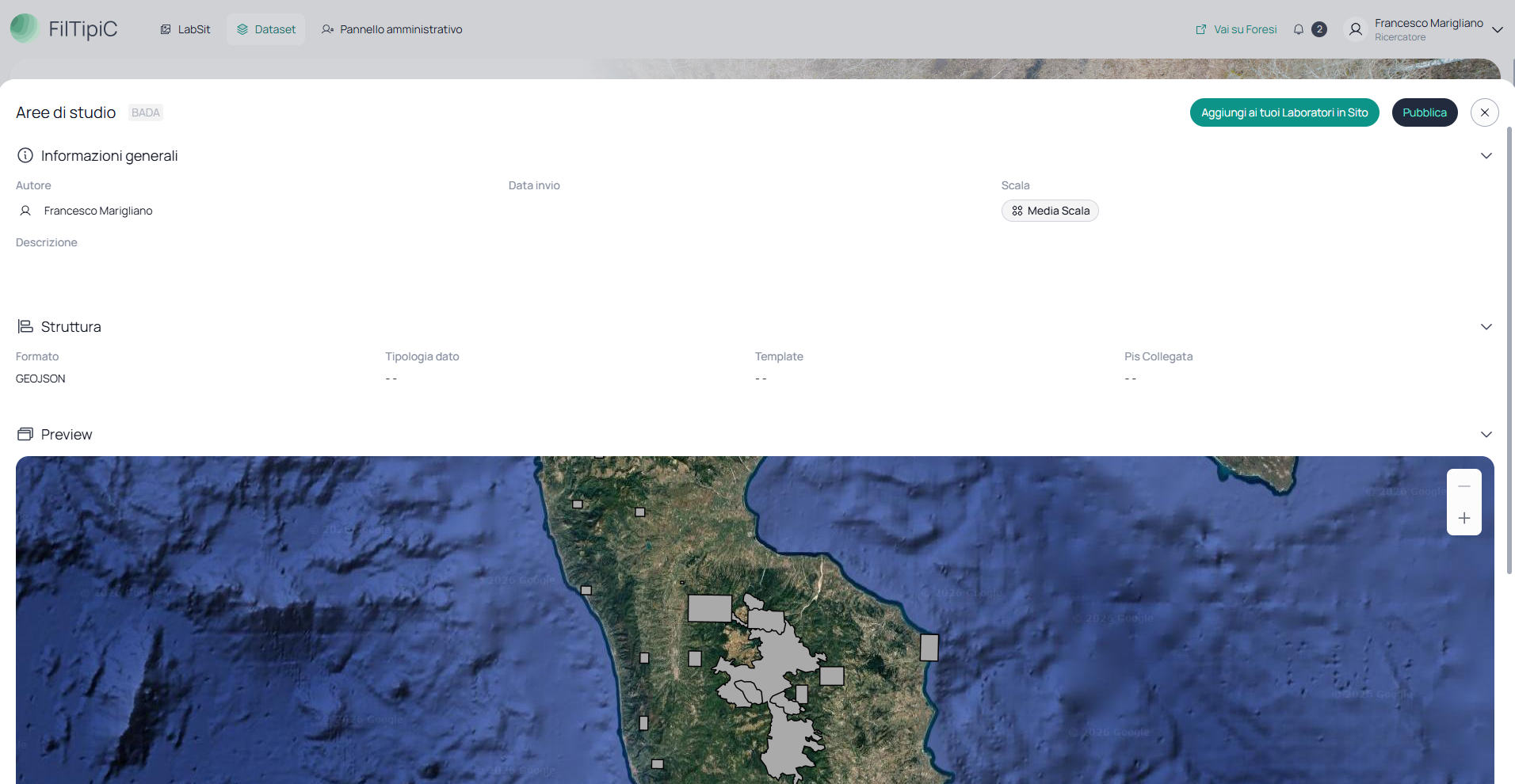Click the Dataset layers icon
1515x784 pixels.
click(x=242, y=29)
